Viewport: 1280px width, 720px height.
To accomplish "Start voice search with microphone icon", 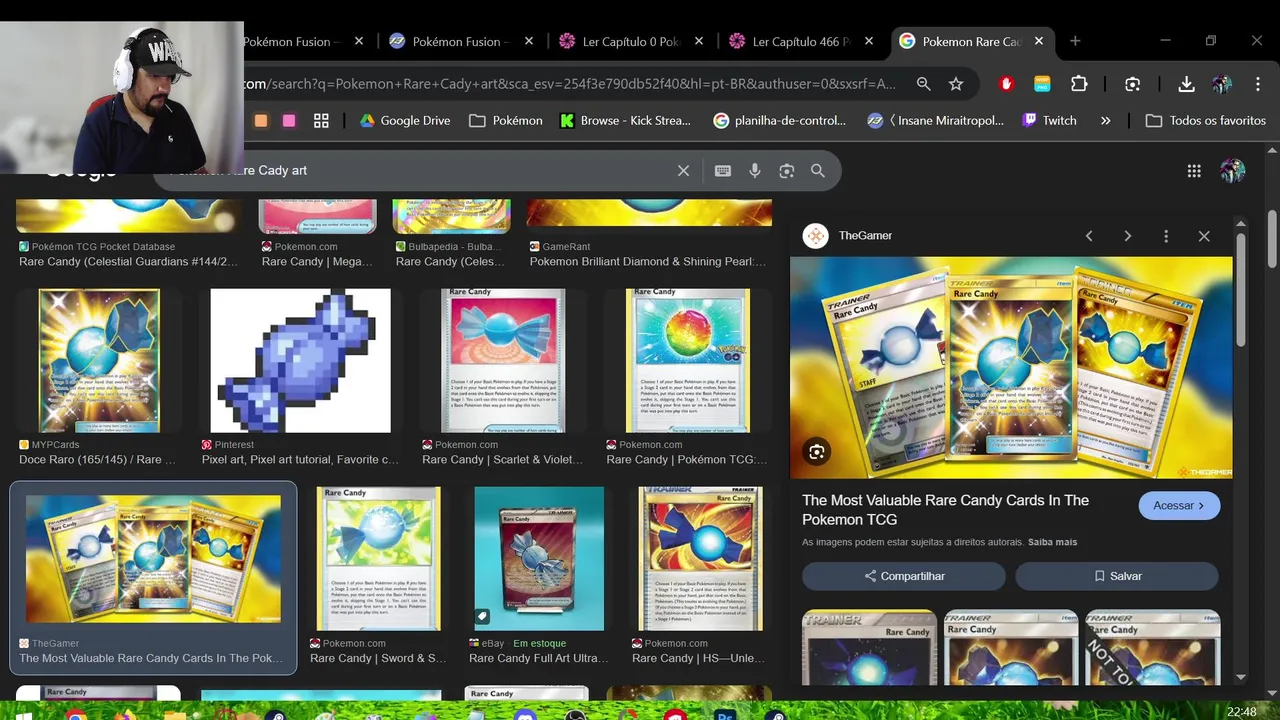I will (755, 171).
